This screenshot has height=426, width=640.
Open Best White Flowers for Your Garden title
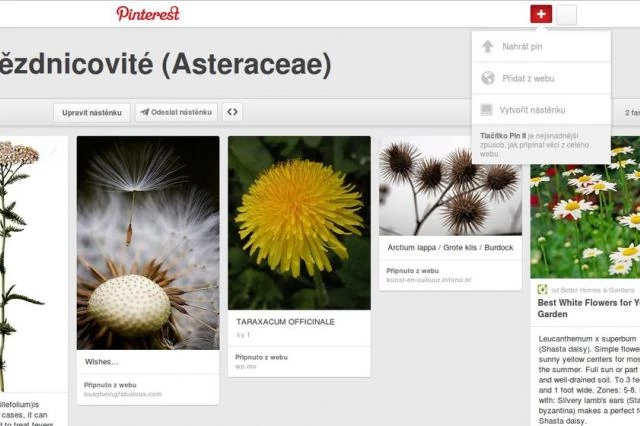tap(589, 308)
